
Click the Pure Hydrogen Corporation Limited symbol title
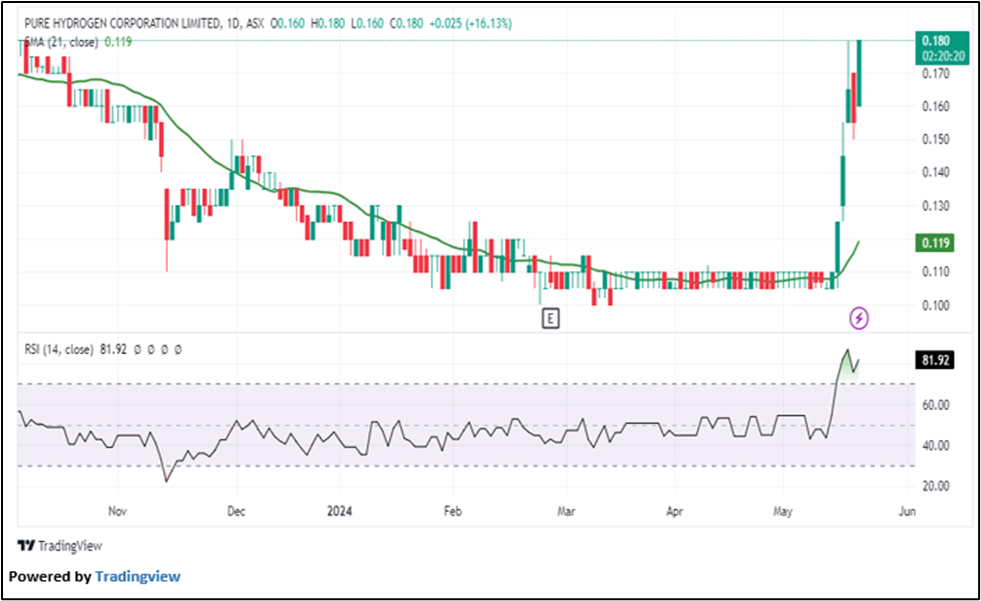[x=122, y=24]
